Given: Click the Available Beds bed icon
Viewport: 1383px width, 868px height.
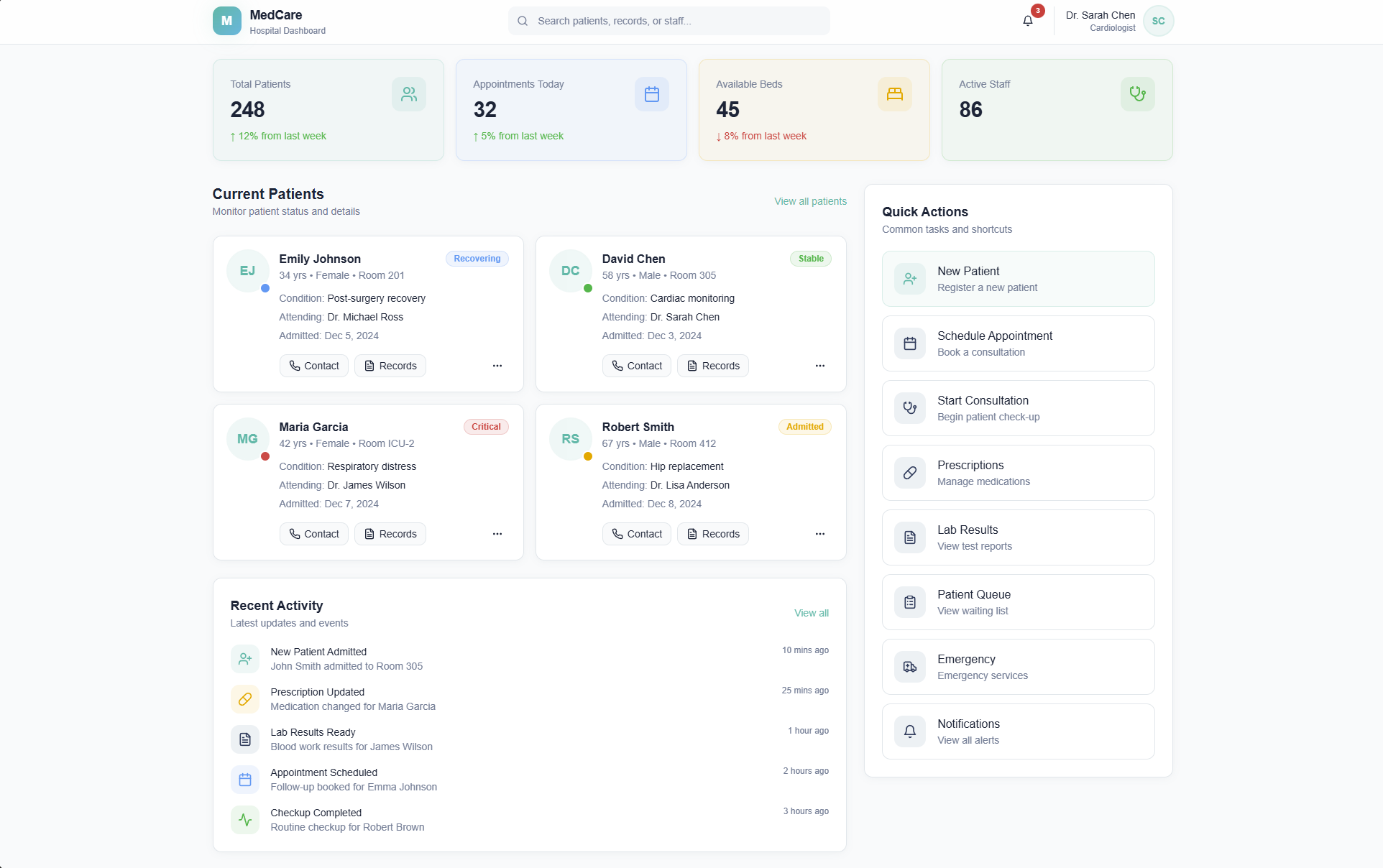Looking at the screenshot, I should tap(894, 94).
